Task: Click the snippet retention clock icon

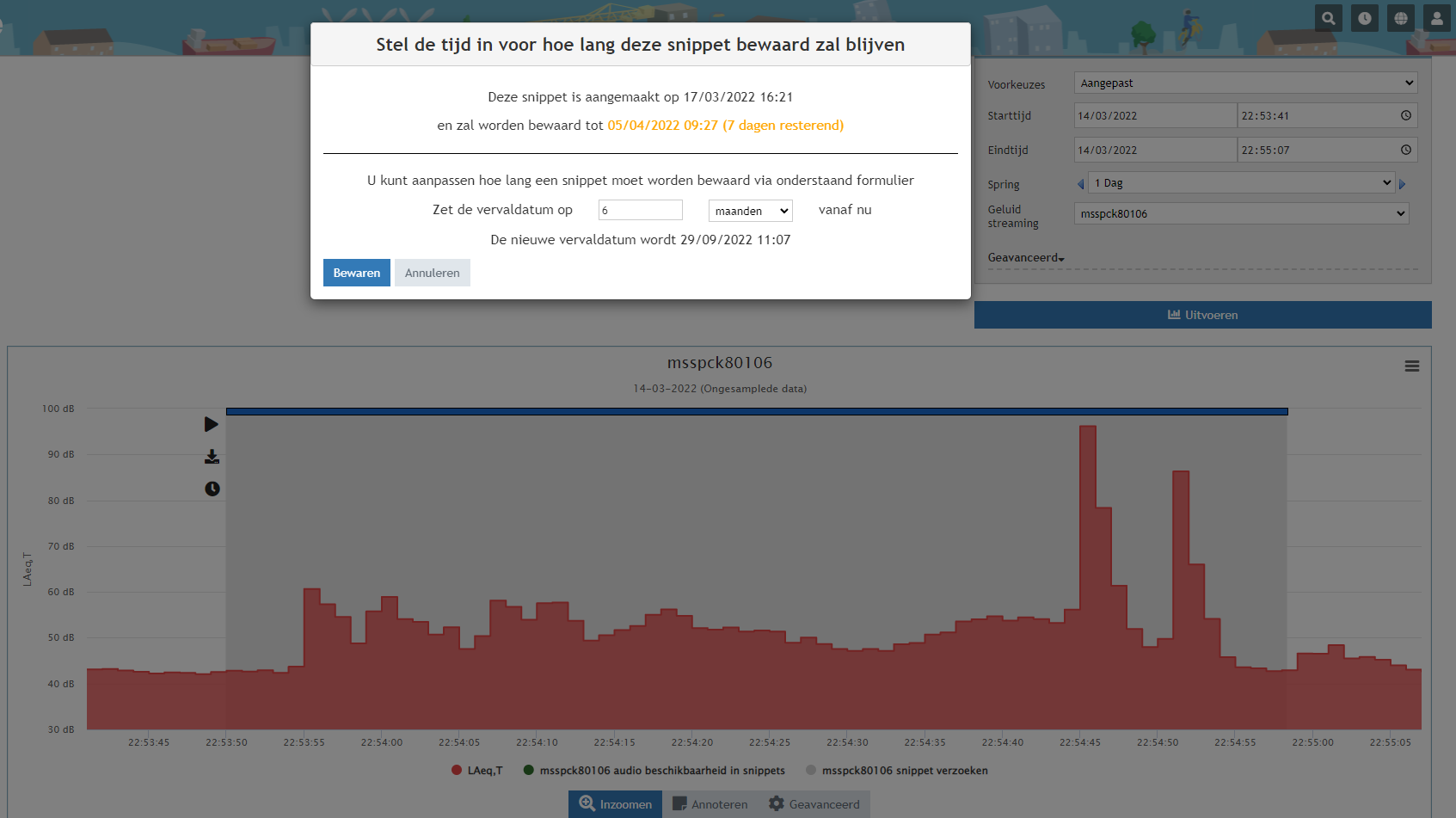Action: pyautogui.click(x=212, y=489)
